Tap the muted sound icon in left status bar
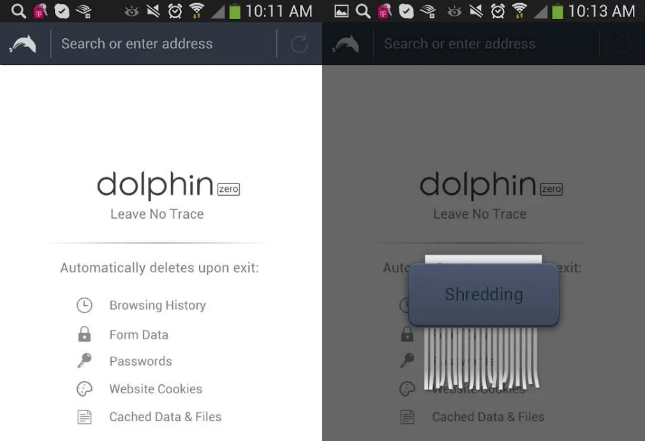 [x=153, y=11]
